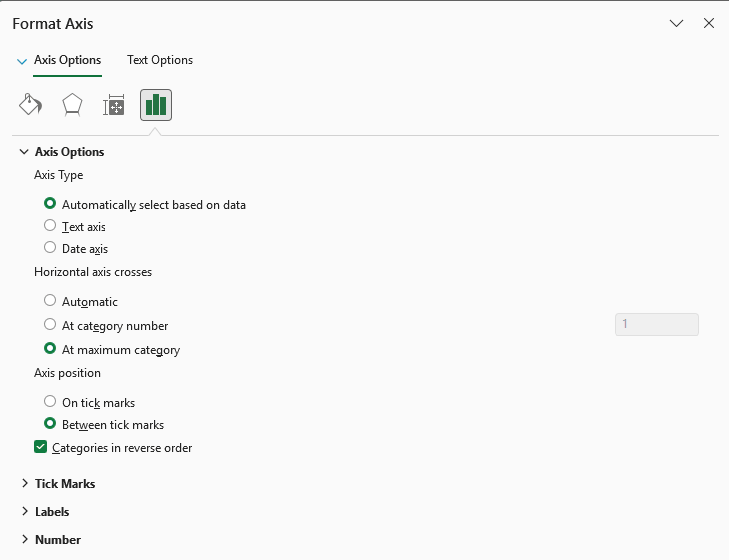729x560 pixels.
Task: Click the category number input field
Action: (x=656, y=324)
